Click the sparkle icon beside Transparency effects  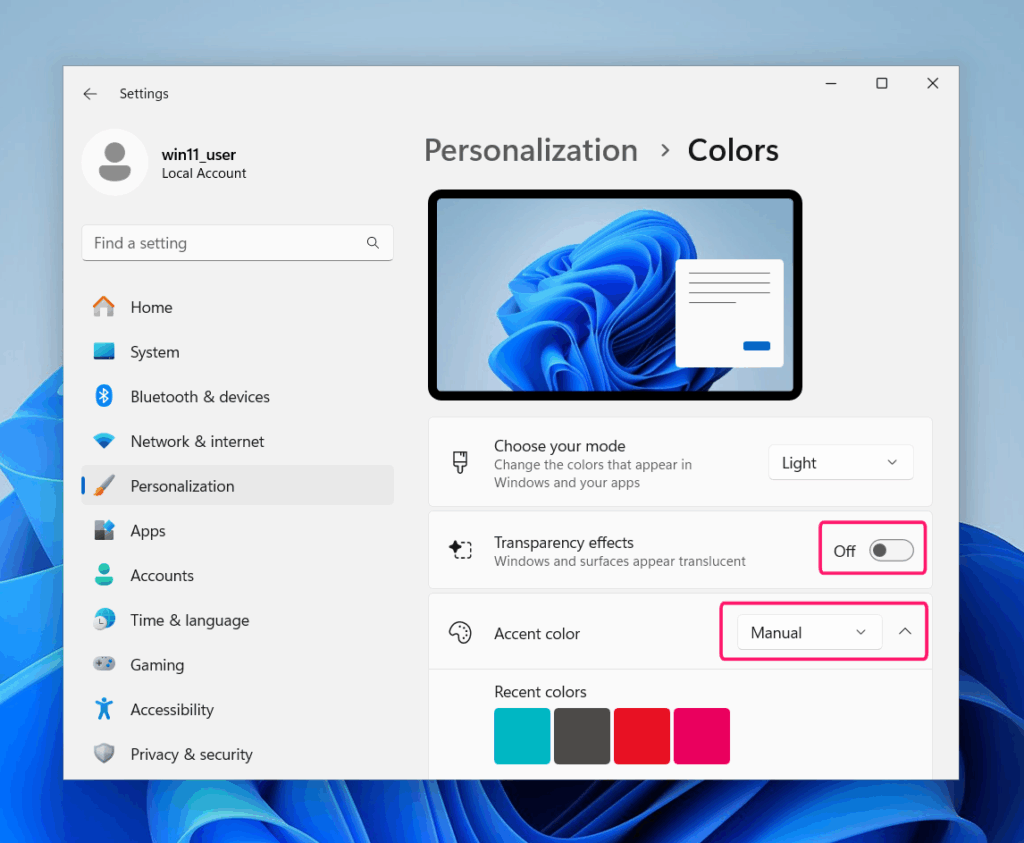(460, 550)
